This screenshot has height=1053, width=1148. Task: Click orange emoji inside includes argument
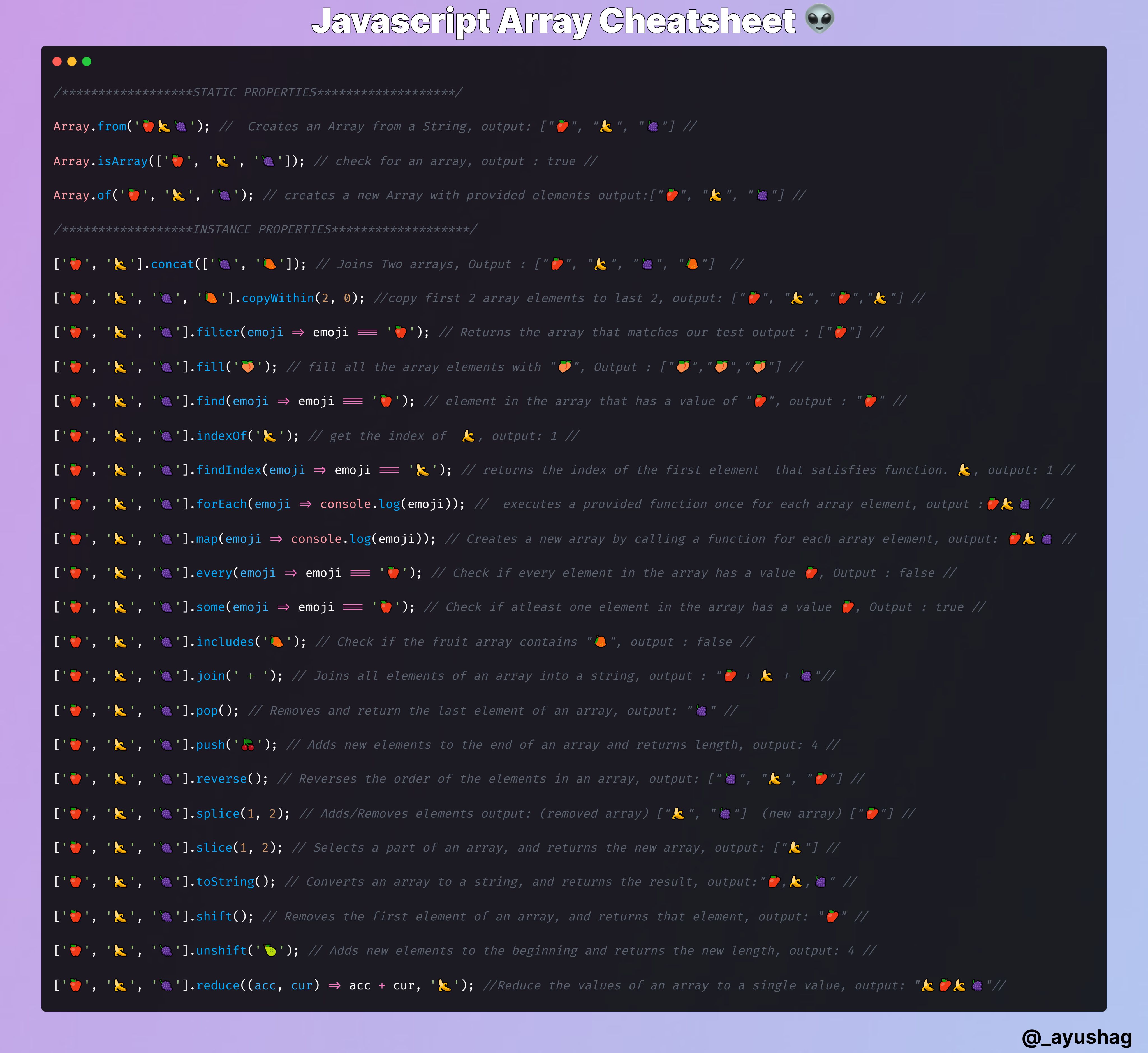pos(277,642)
